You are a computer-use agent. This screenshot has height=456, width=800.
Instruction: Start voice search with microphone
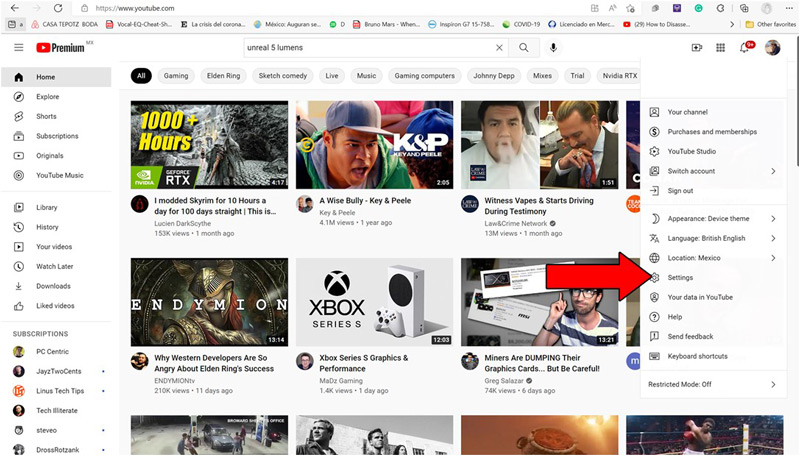tap(553, 47)
